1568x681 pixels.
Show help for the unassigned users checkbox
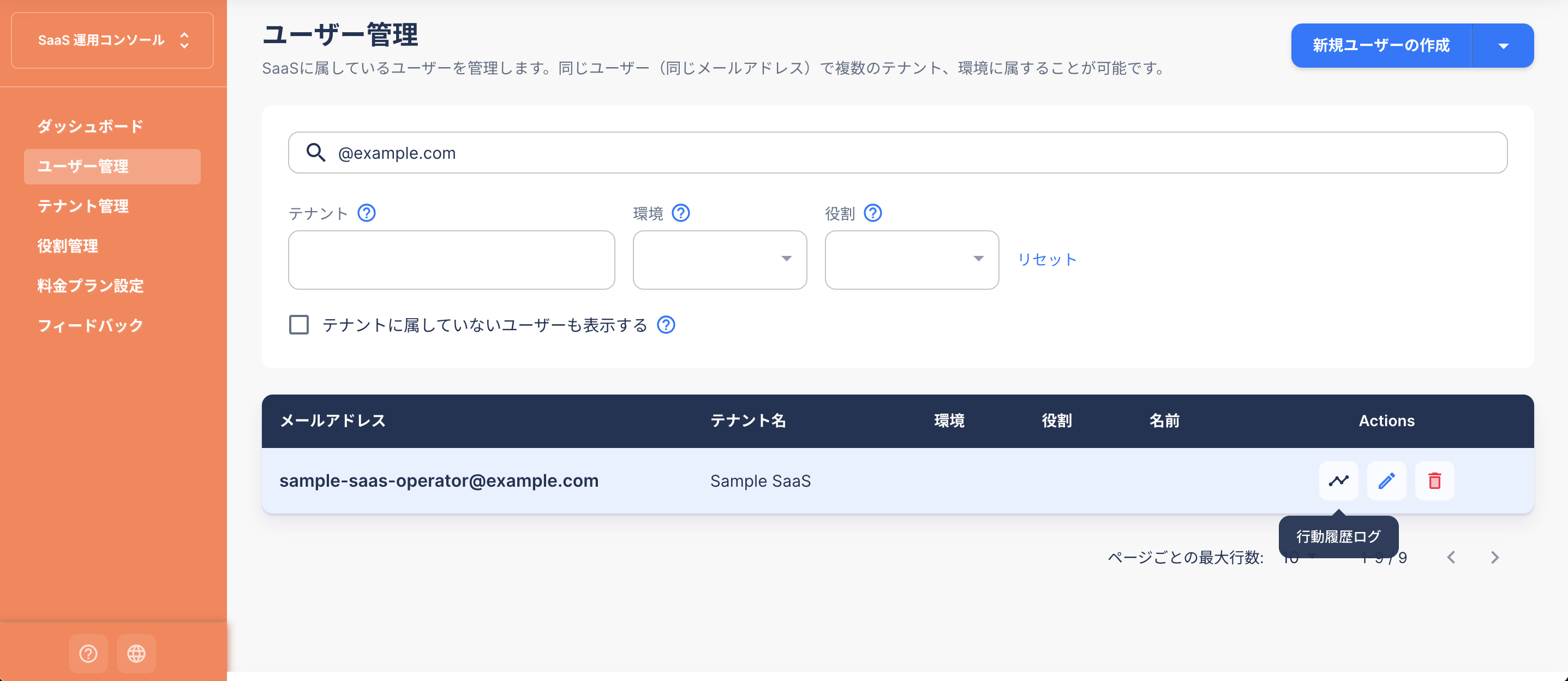(x=666, y=325)
